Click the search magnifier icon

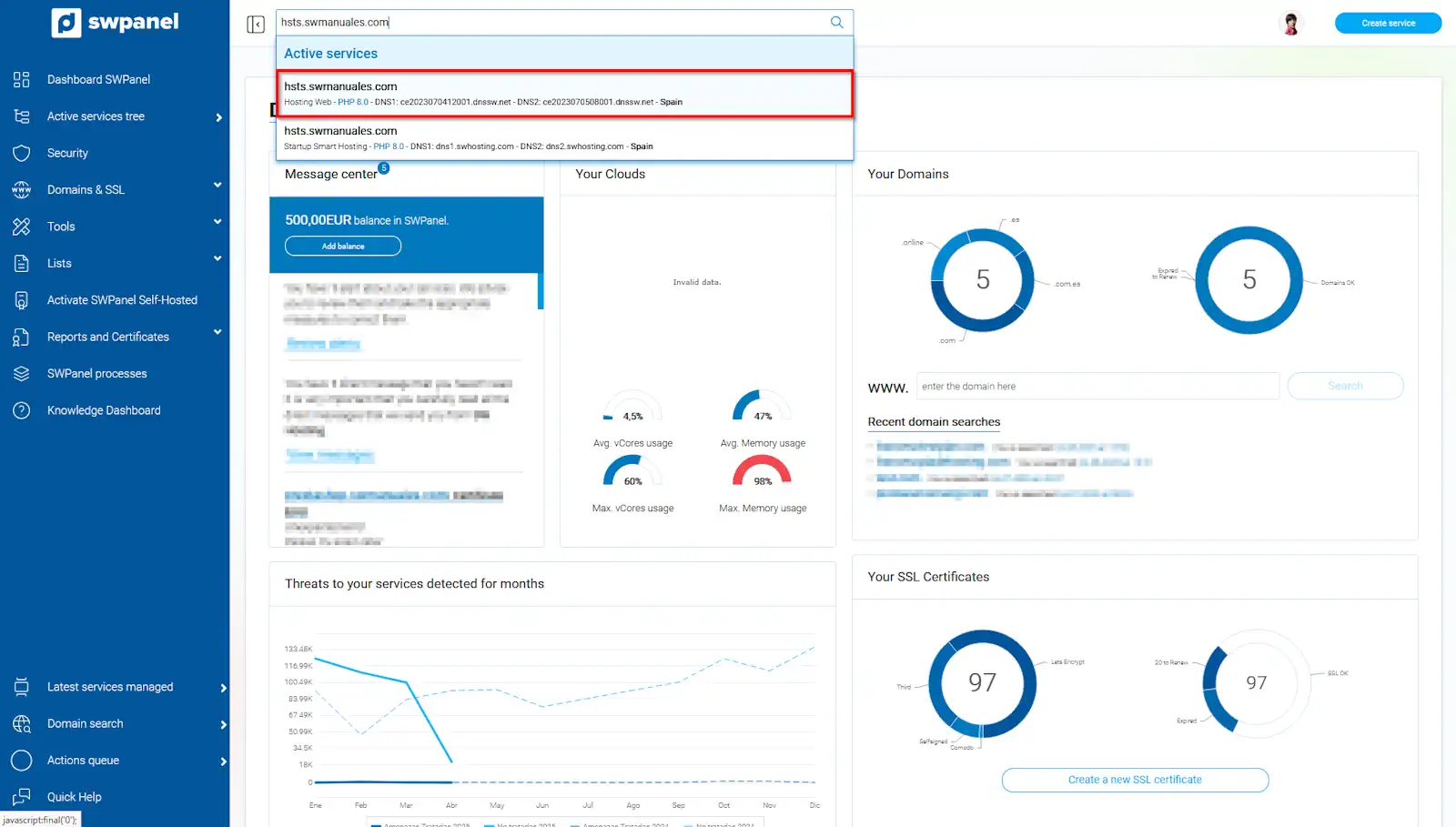837,22
